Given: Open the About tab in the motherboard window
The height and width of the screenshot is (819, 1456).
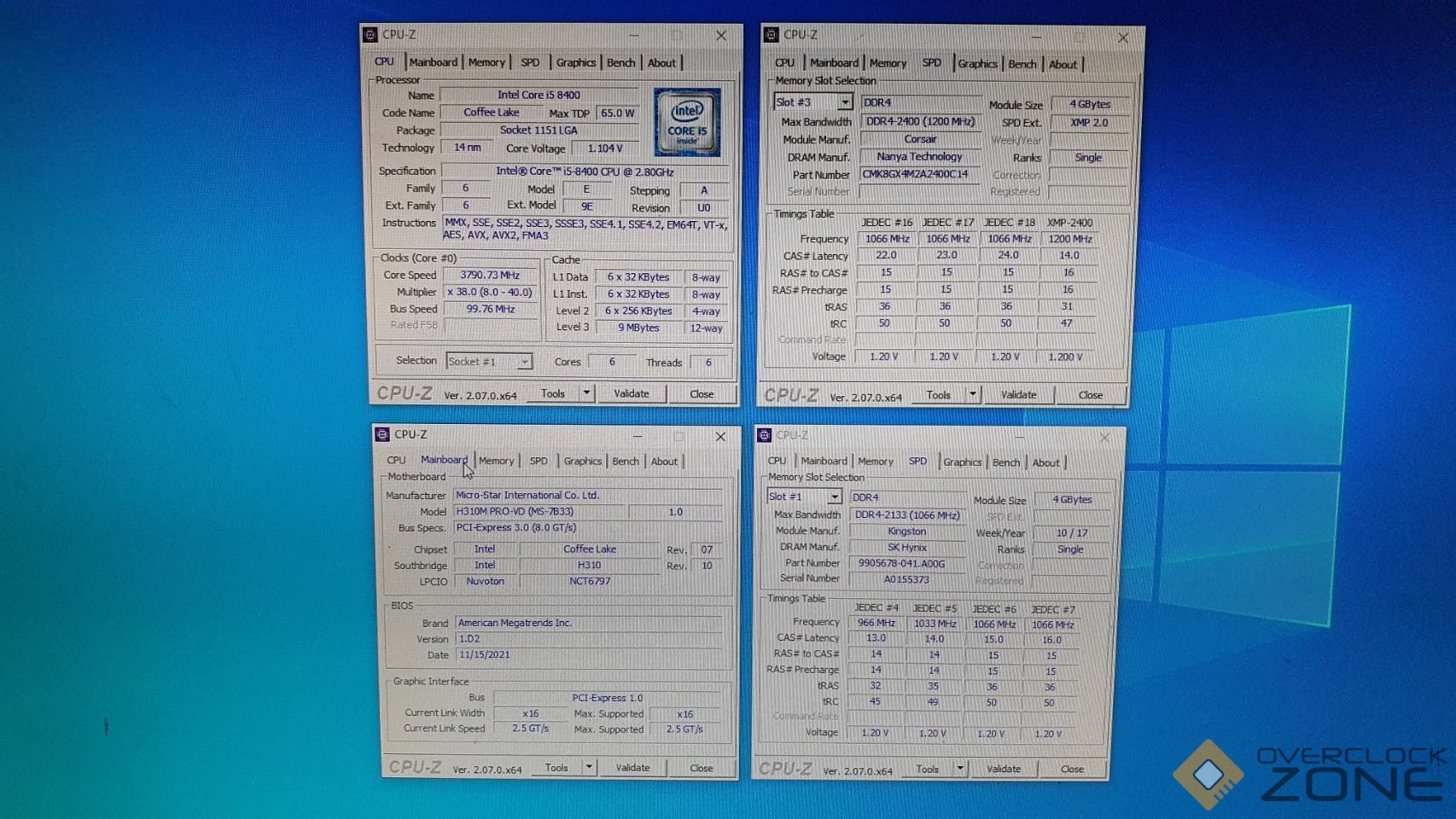Looking at the screenshot, I should (664, 462).
